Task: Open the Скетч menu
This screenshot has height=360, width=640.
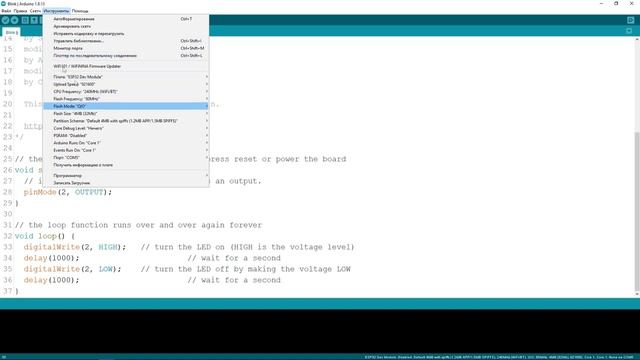Action: pyautogui.click(x=35, y=11)
